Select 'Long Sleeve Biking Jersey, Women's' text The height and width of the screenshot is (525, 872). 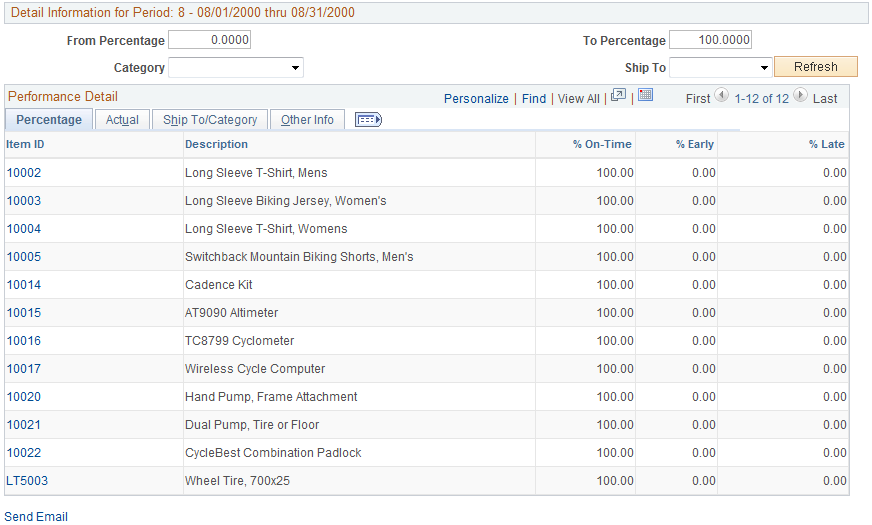[286, 201]
